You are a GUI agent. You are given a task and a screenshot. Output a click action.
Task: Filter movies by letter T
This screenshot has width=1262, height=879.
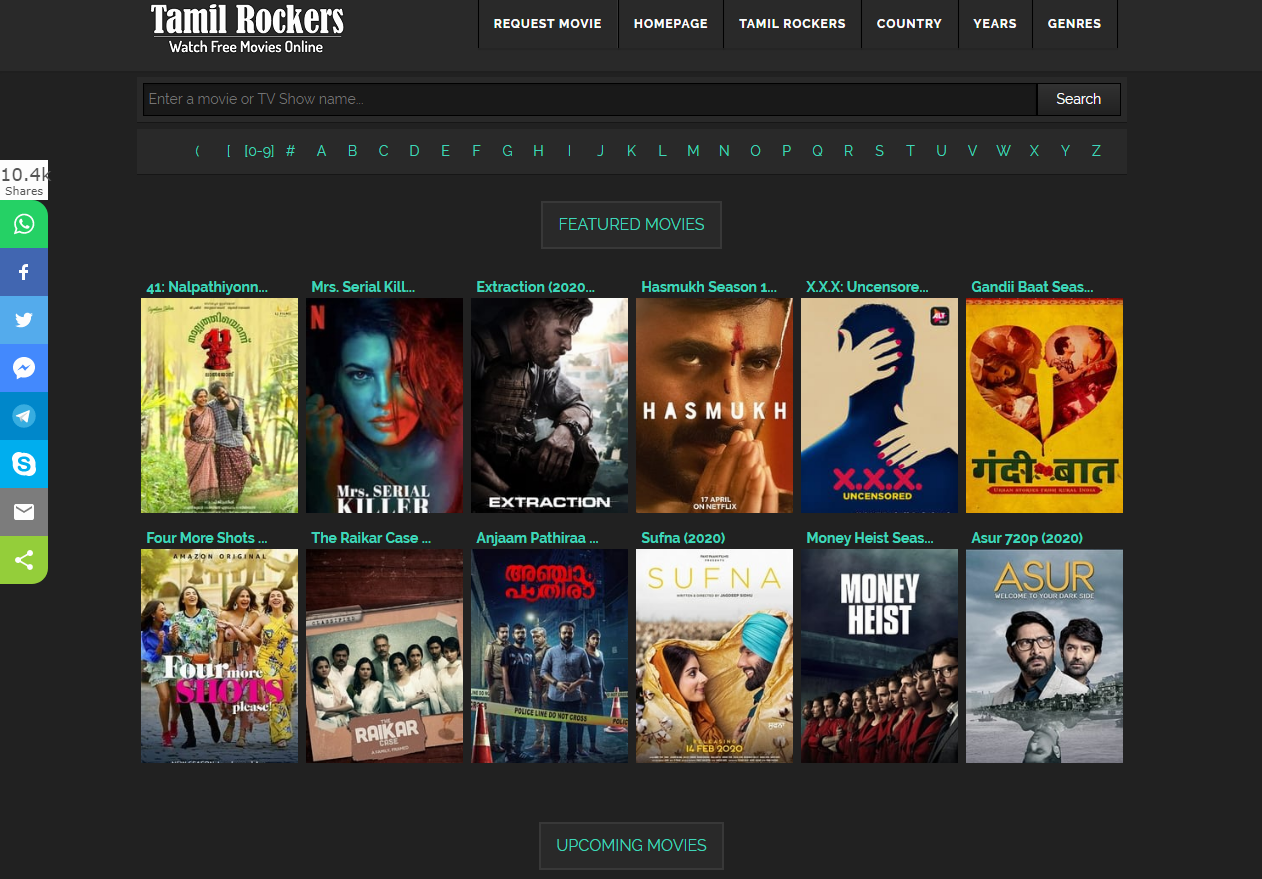pos(910,151)
